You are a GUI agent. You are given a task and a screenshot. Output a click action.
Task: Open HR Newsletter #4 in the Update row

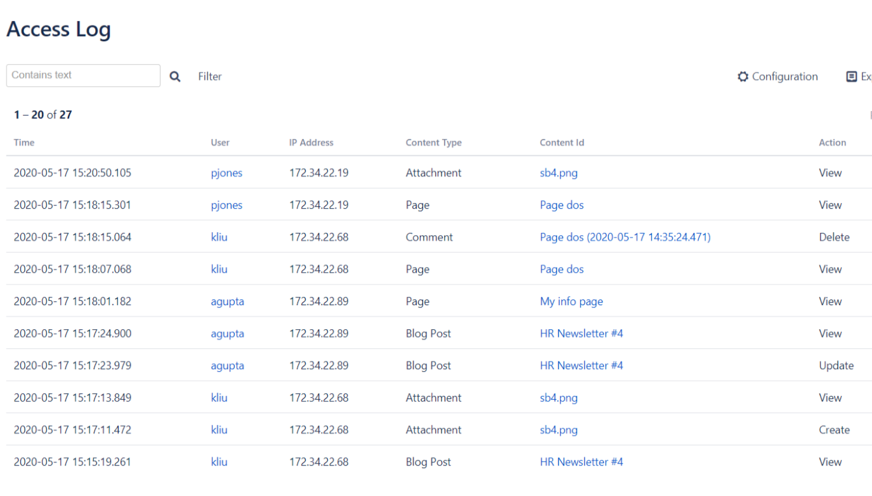(x=581, y=365)
